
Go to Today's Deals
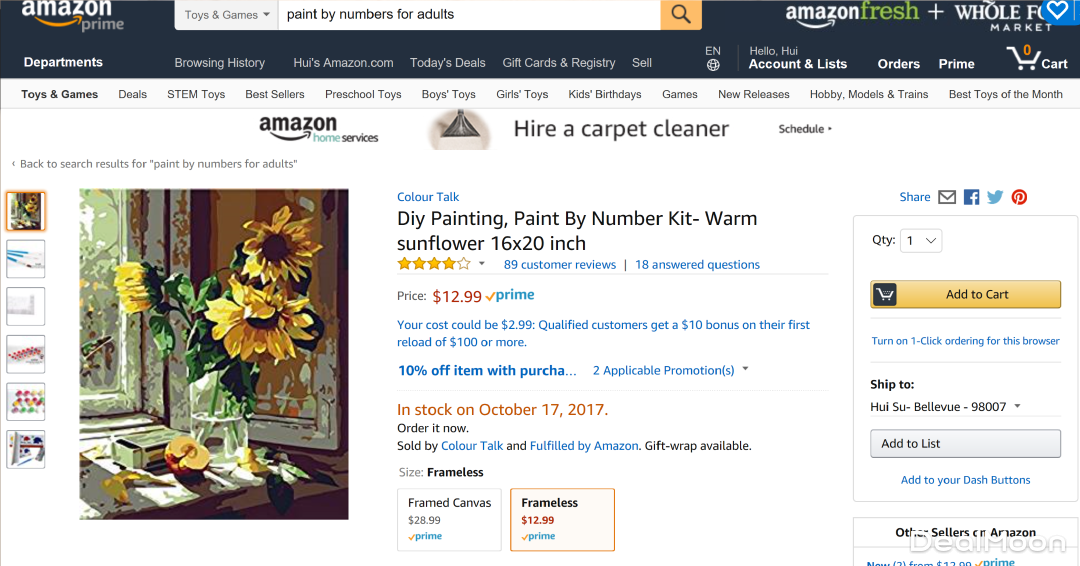pyautogui.click(x=447, y=62)
